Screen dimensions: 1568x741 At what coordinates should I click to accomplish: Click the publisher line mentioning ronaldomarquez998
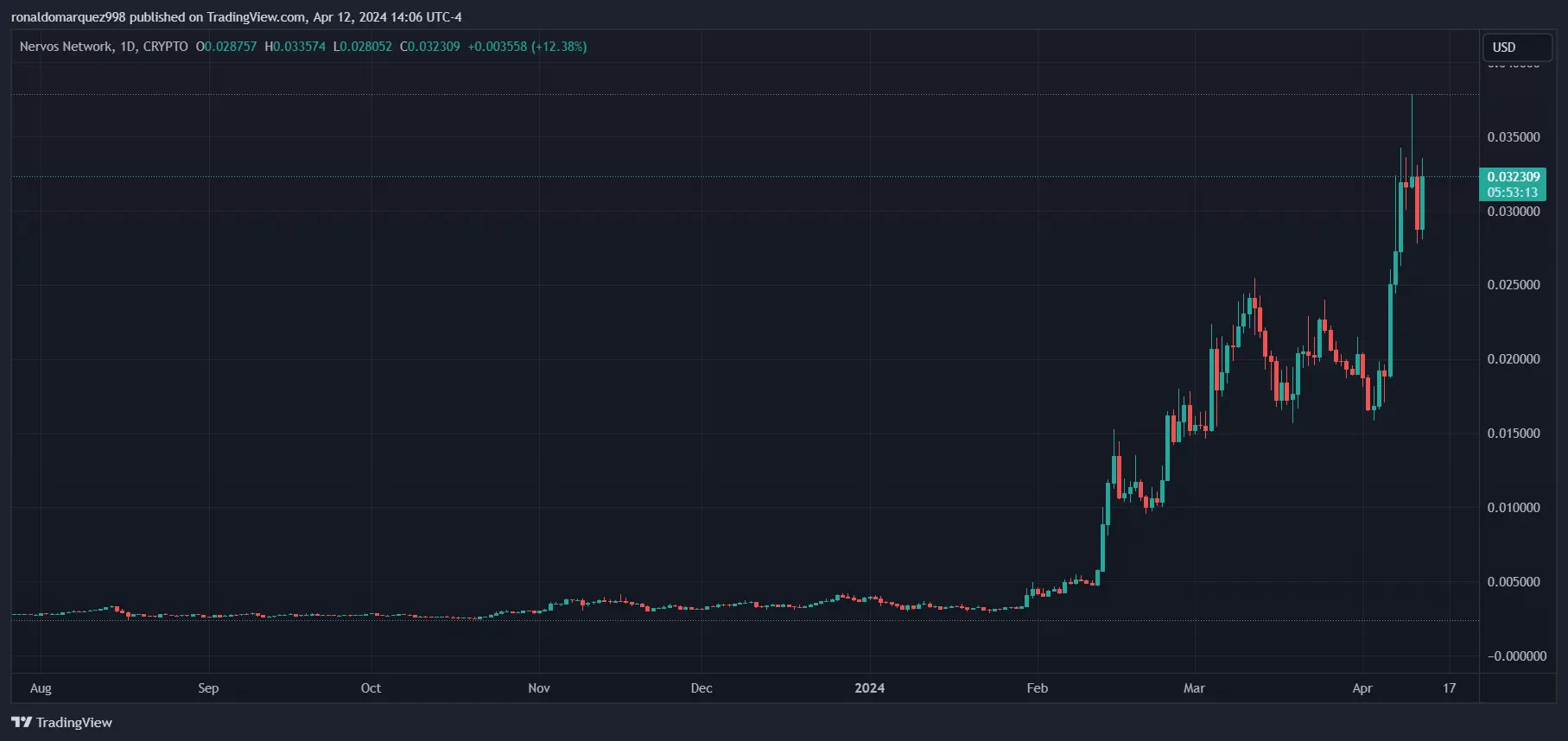pos(236,17)
